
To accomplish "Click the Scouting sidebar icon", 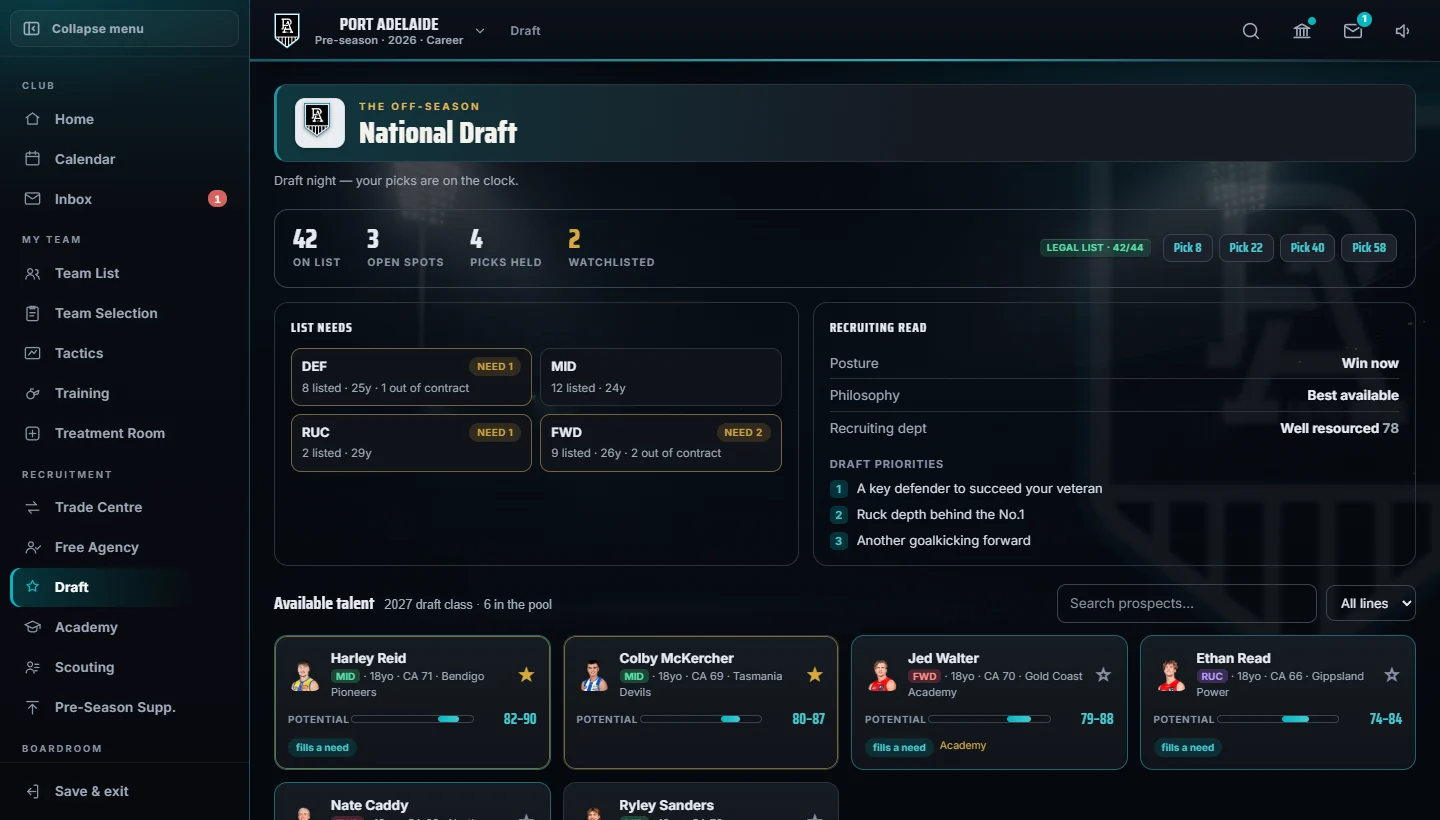I will pos(33,667).
